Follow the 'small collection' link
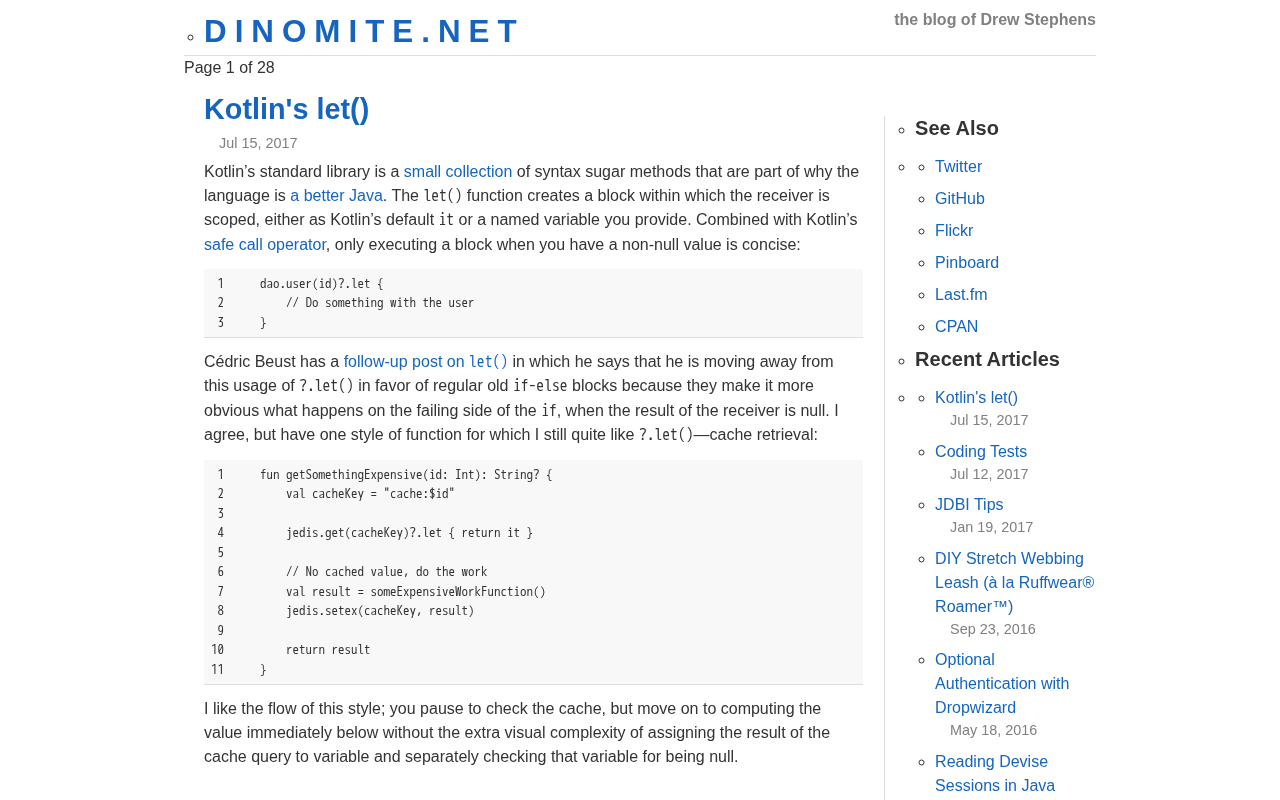The image size is (1280, 800). tap(458, 171)
